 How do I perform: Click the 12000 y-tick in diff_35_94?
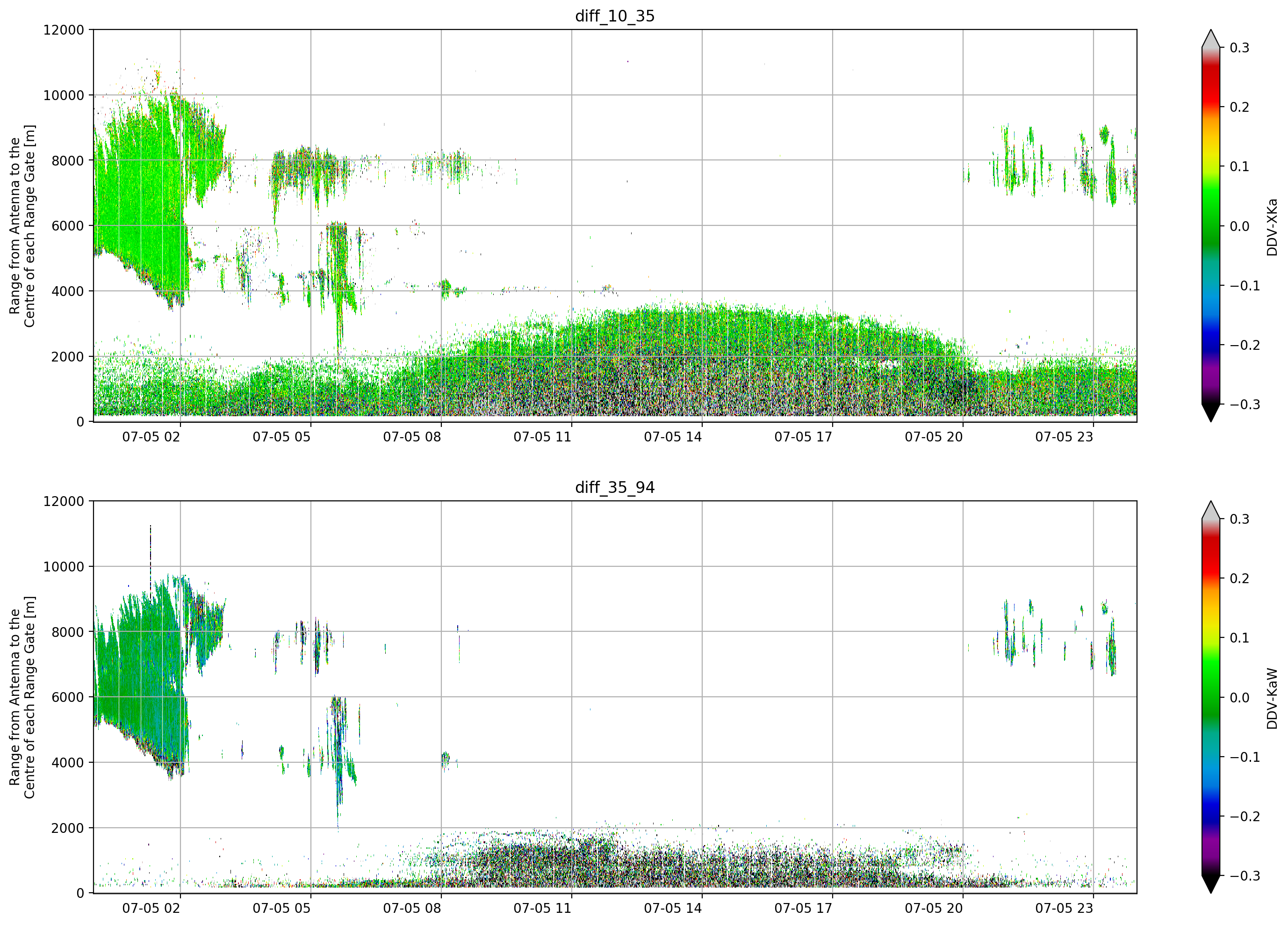click(64, 501)
